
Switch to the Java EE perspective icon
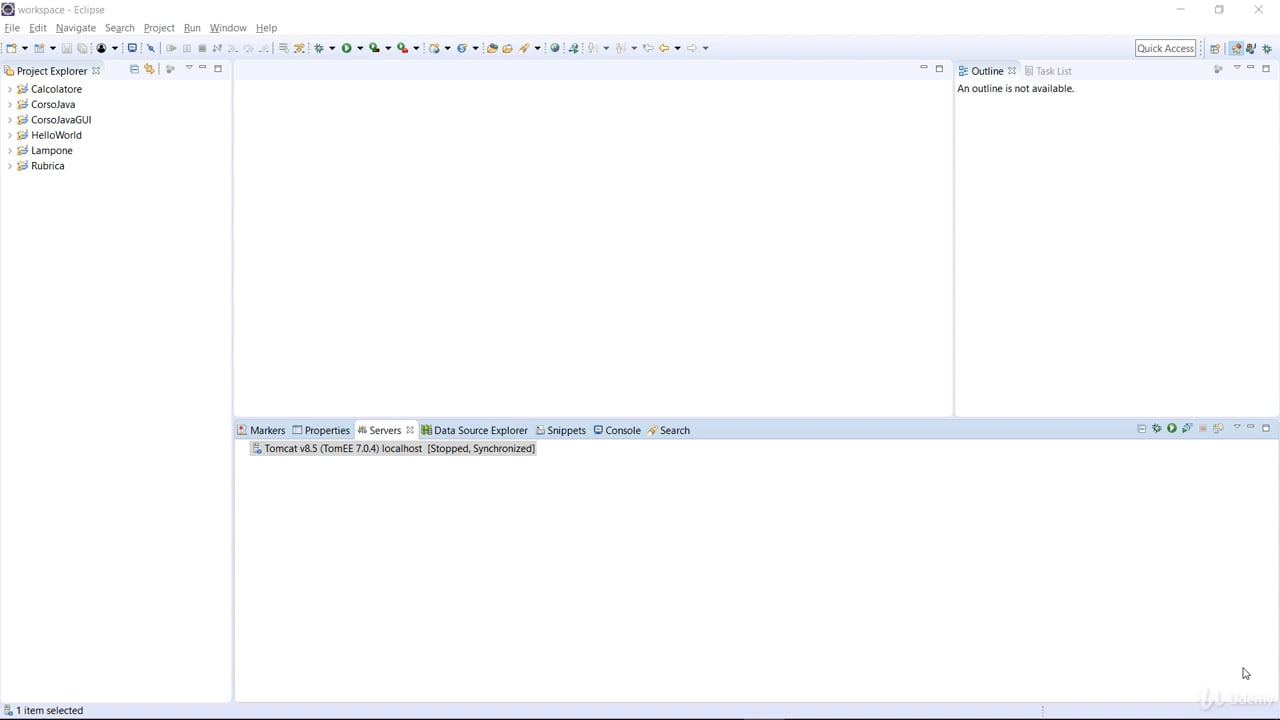click(1236, 48)
